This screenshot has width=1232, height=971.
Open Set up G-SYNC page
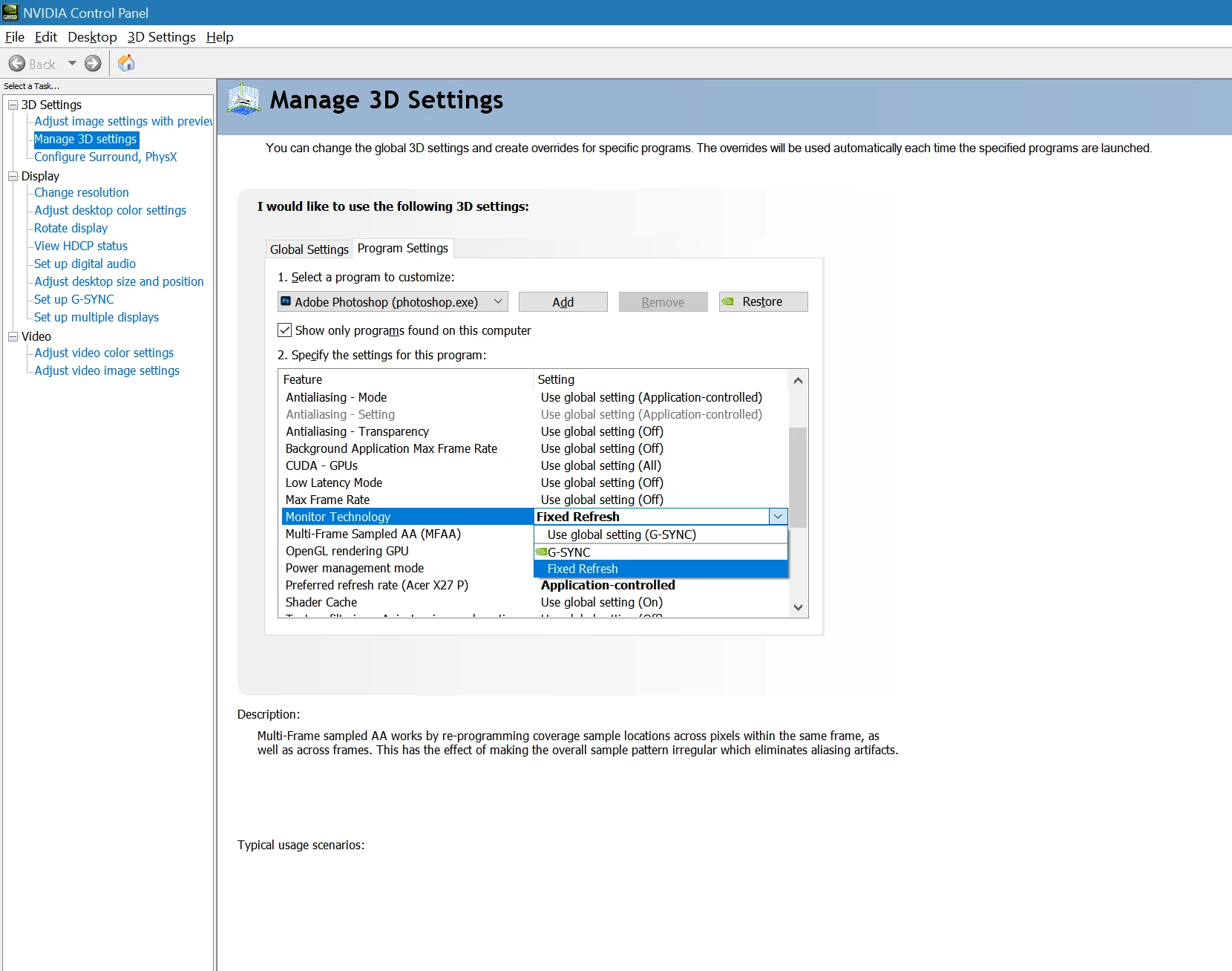point(74,299)
